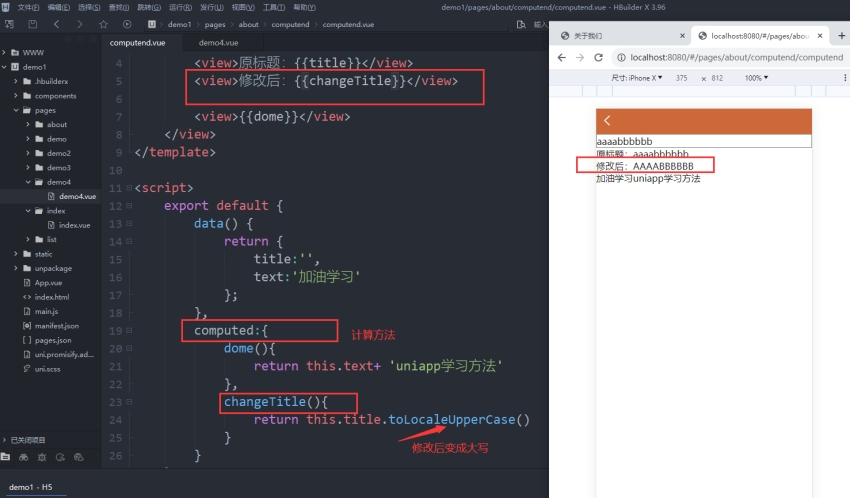This screenshot has height=498, width=850.
Task: Select the demo1 - H5 console tab
Action: tap(31, 487)
